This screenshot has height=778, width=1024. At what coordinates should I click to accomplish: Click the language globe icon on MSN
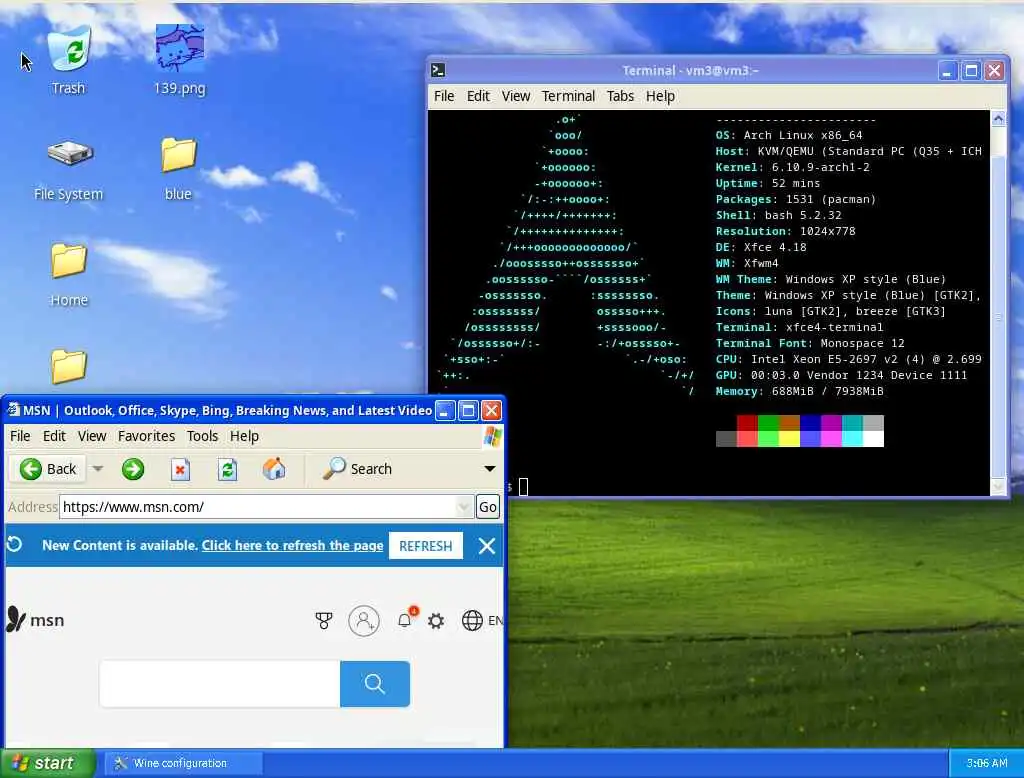pyautogui.click(x=472, y=621)
